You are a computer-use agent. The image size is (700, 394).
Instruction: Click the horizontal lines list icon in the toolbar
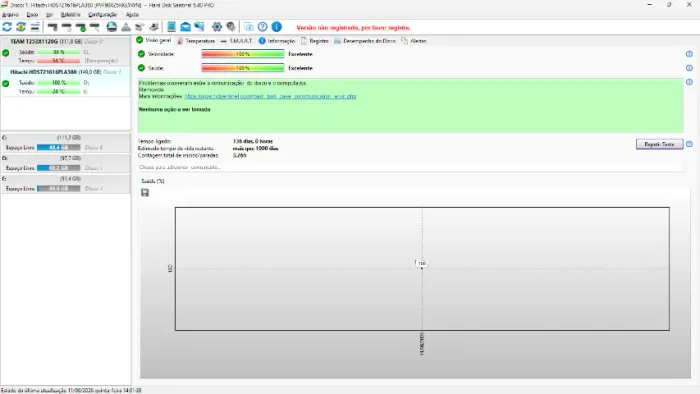(35, 27)
